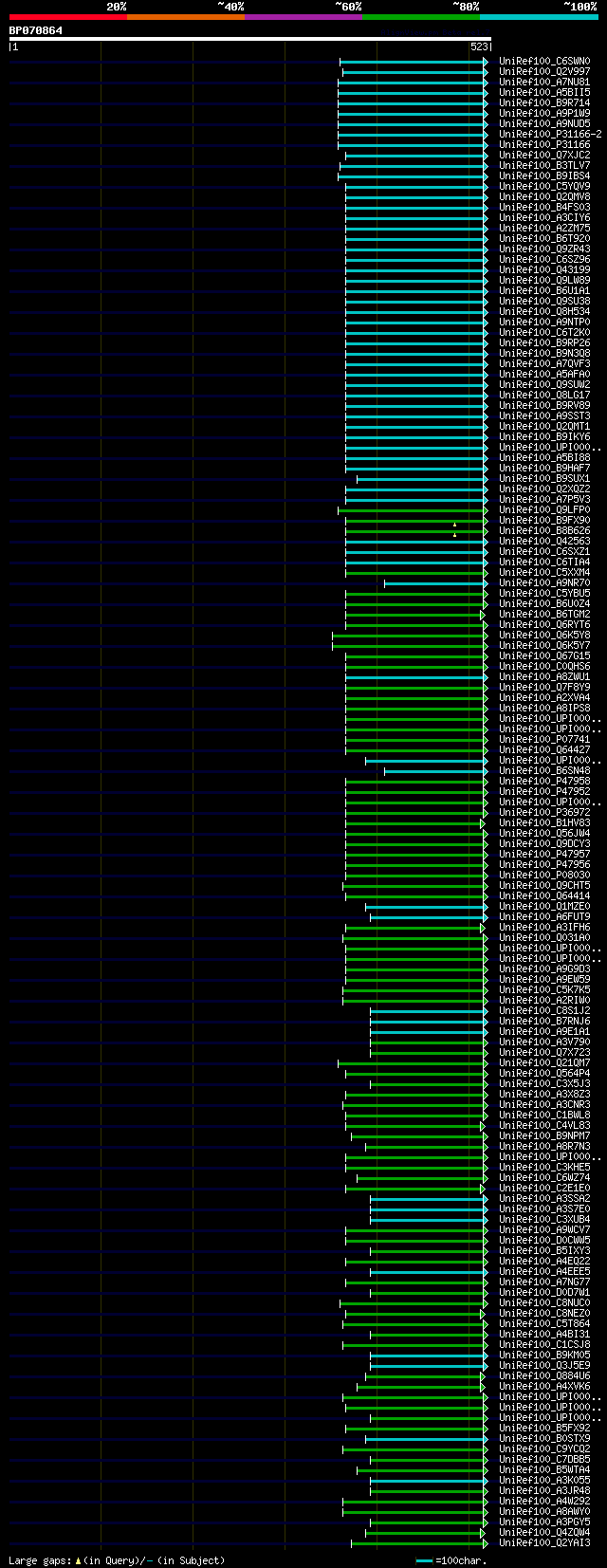607x1568 pixels.
Task: Click the green ~80% legend segment
Action: (421, 16)
